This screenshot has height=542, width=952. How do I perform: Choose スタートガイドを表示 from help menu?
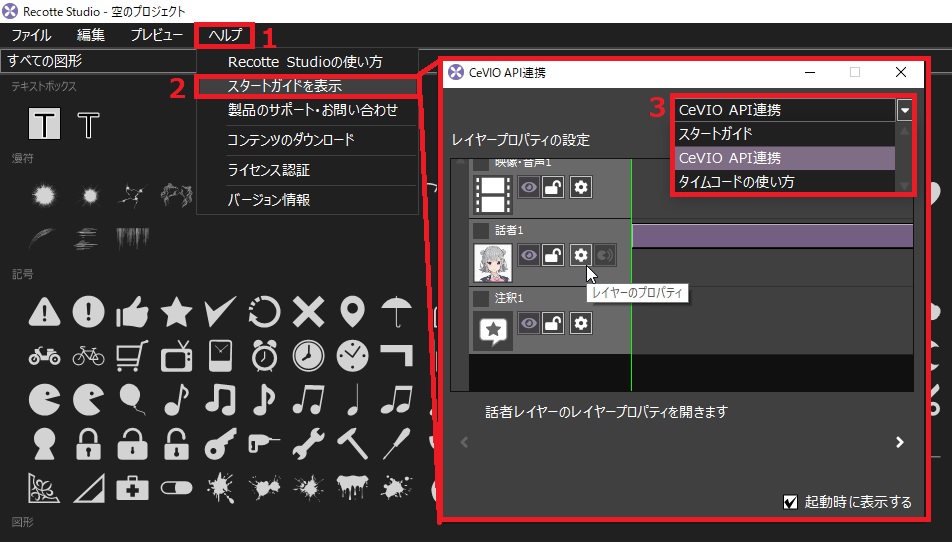click(x=307, y=86)
